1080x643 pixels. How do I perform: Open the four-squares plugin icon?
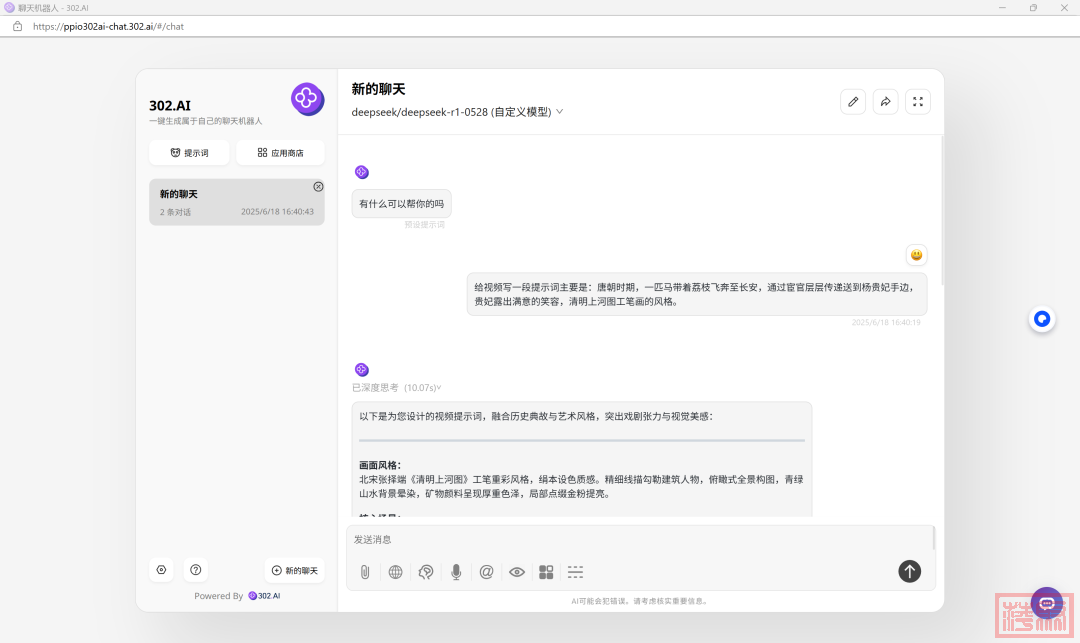(546, 572)
